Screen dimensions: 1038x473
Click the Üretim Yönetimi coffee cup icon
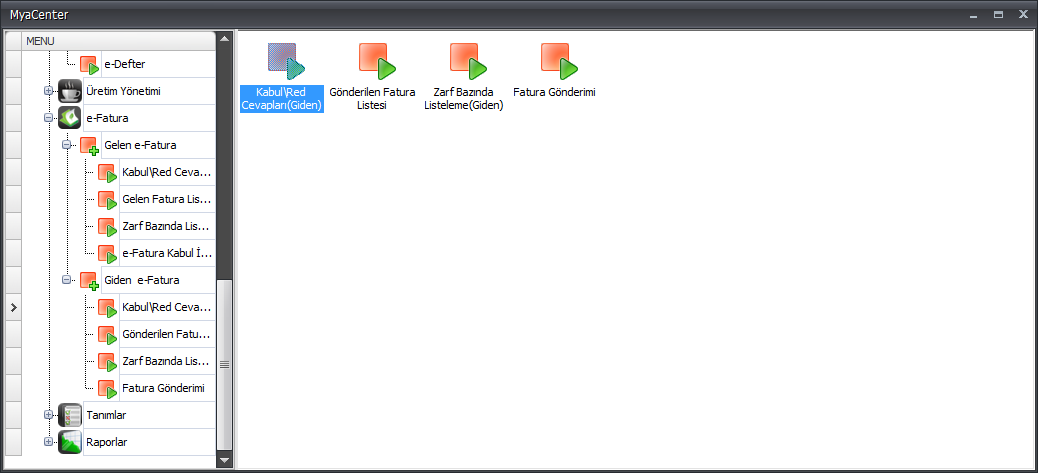[x=70, y=91]
